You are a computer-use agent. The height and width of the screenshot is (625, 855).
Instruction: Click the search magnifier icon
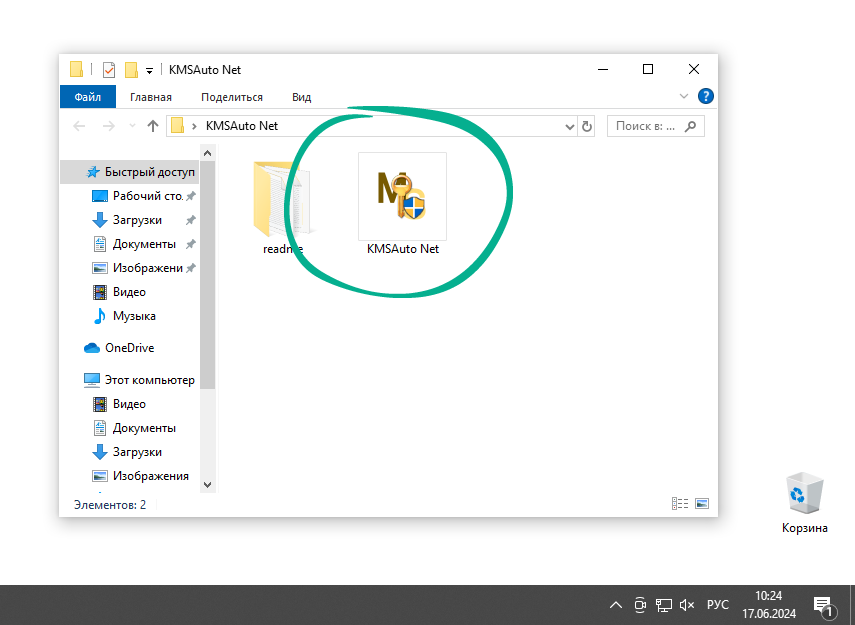coord(690,126)
